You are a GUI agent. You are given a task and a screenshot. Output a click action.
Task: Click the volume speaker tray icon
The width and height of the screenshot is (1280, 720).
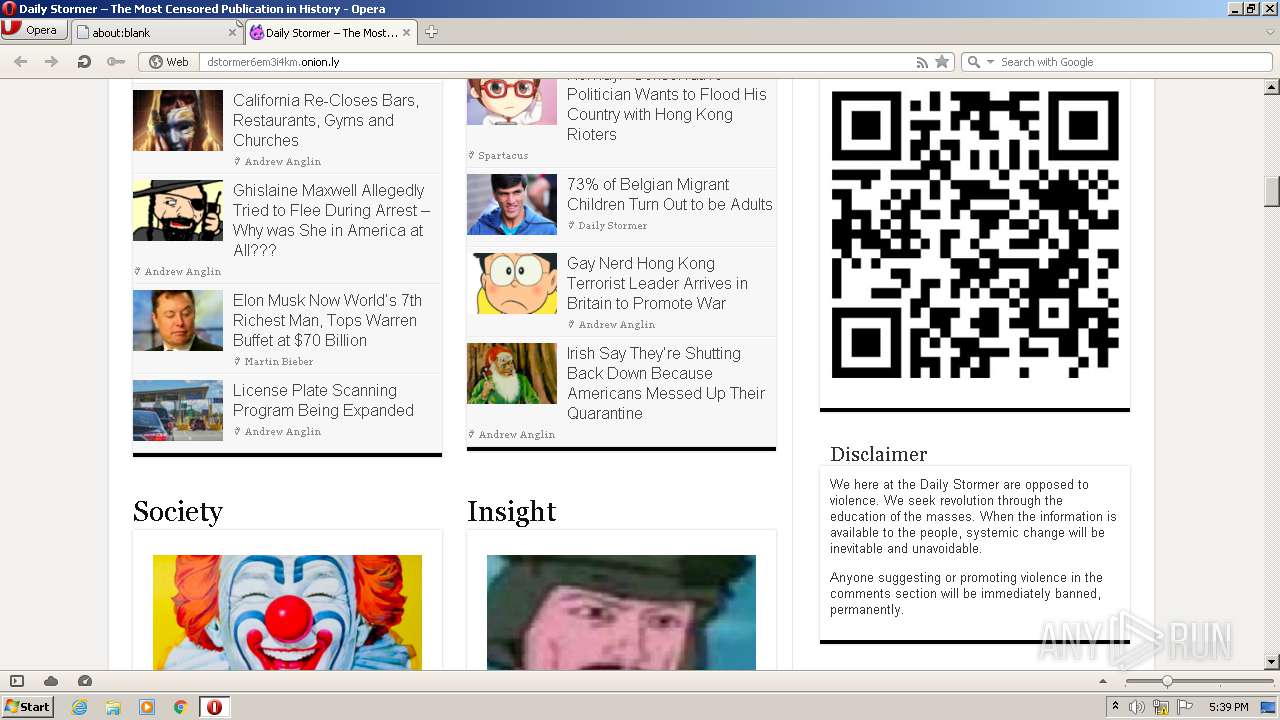(x=1137, y=707)
